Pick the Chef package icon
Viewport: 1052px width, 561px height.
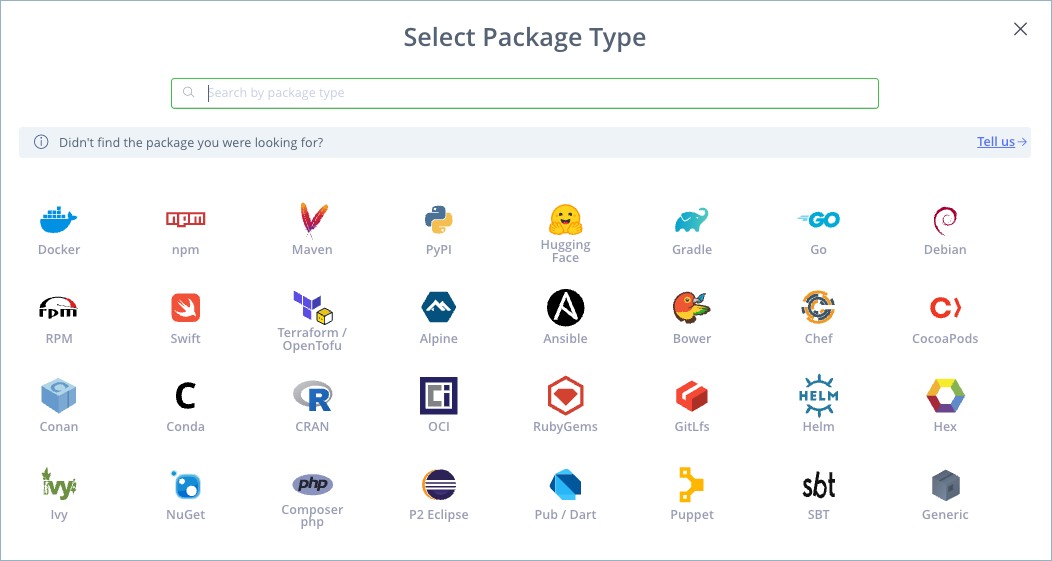tap(819, 308)
